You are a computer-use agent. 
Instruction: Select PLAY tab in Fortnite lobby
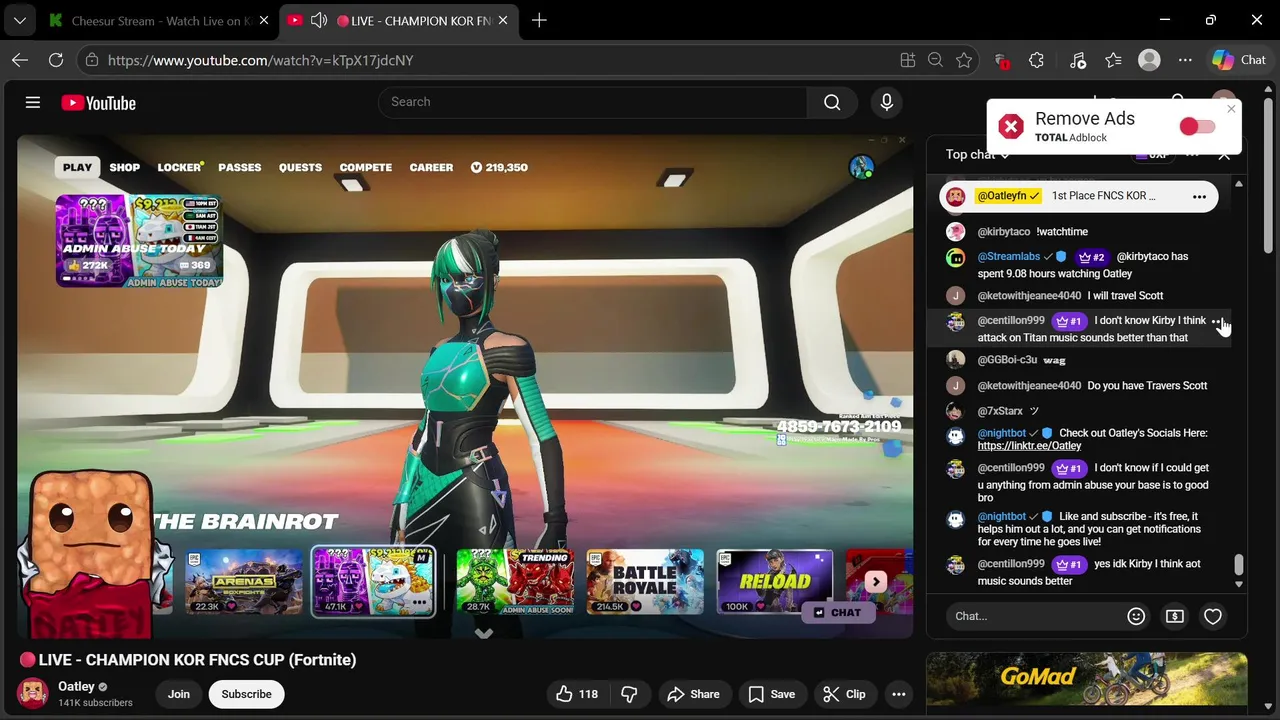(x=77, y=167)
